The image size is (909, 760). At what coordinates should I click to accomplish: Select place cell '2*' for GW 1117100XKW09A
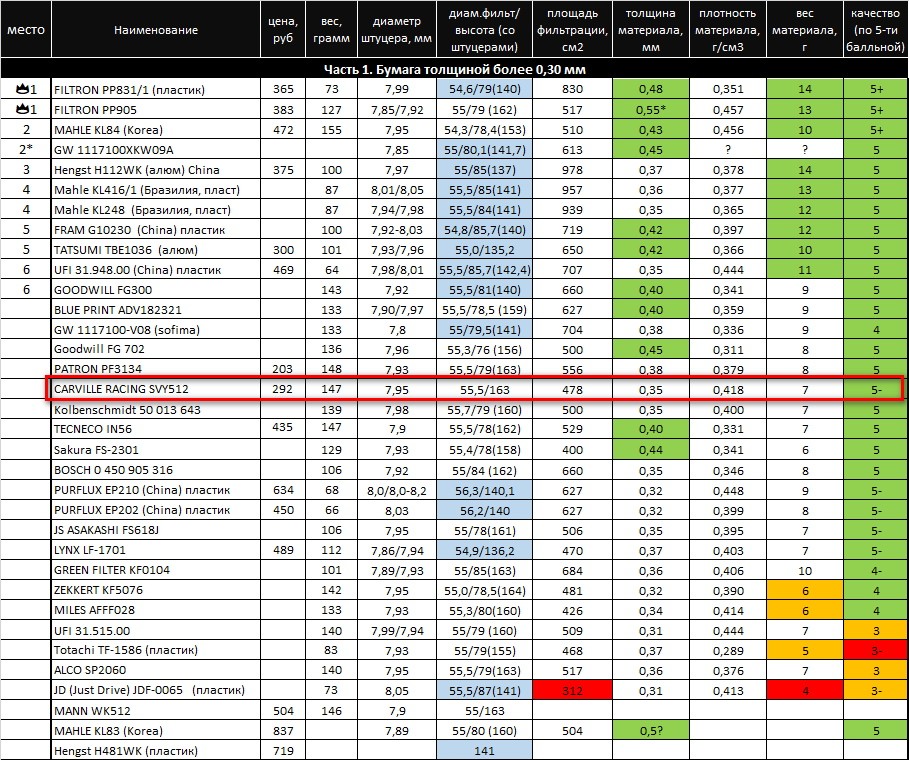click(26, 150)
